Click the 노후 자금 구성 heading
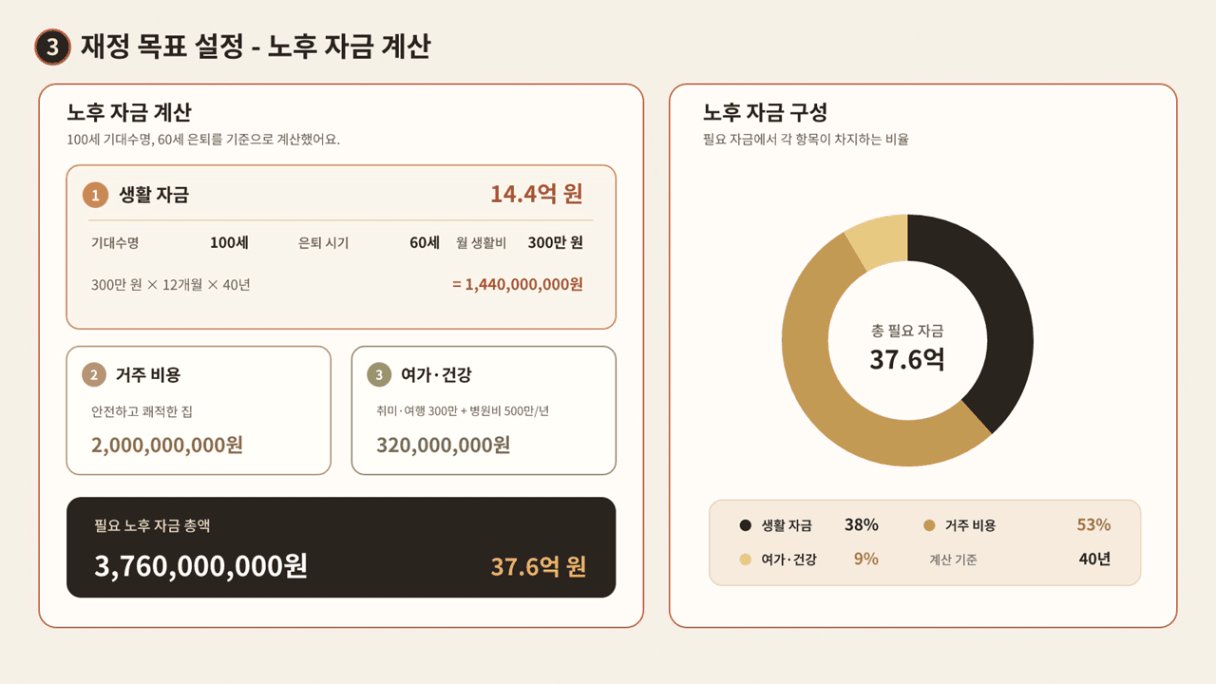 765,112
